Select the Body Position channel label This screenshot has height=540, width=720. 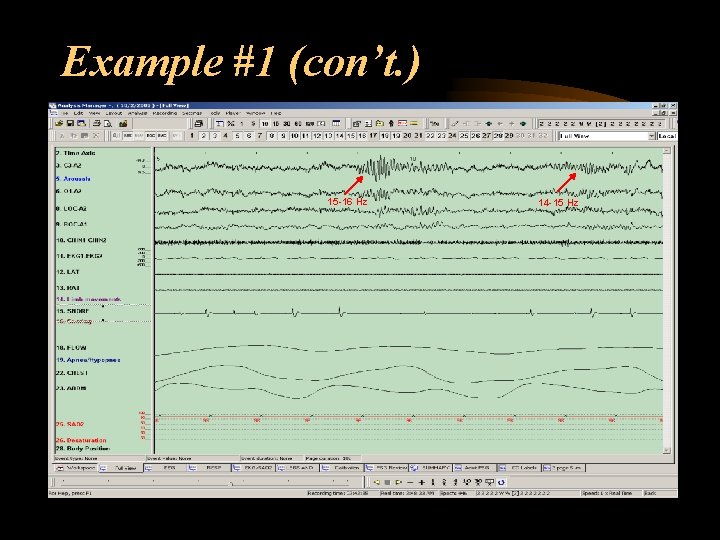[83, 448]
